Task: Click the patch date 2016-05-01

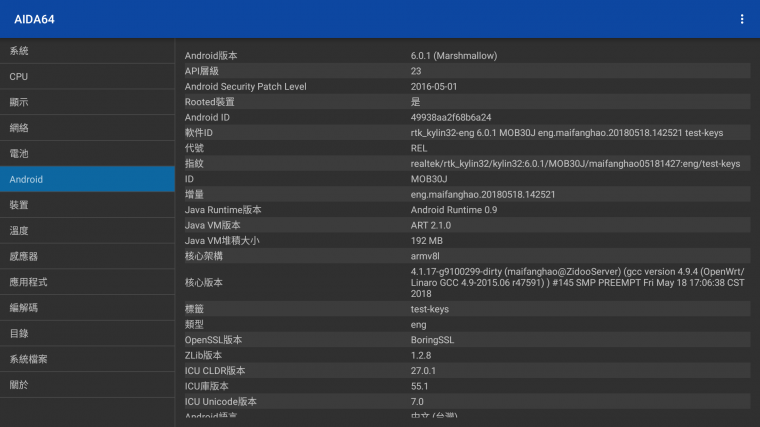Action: coord(434,87)
